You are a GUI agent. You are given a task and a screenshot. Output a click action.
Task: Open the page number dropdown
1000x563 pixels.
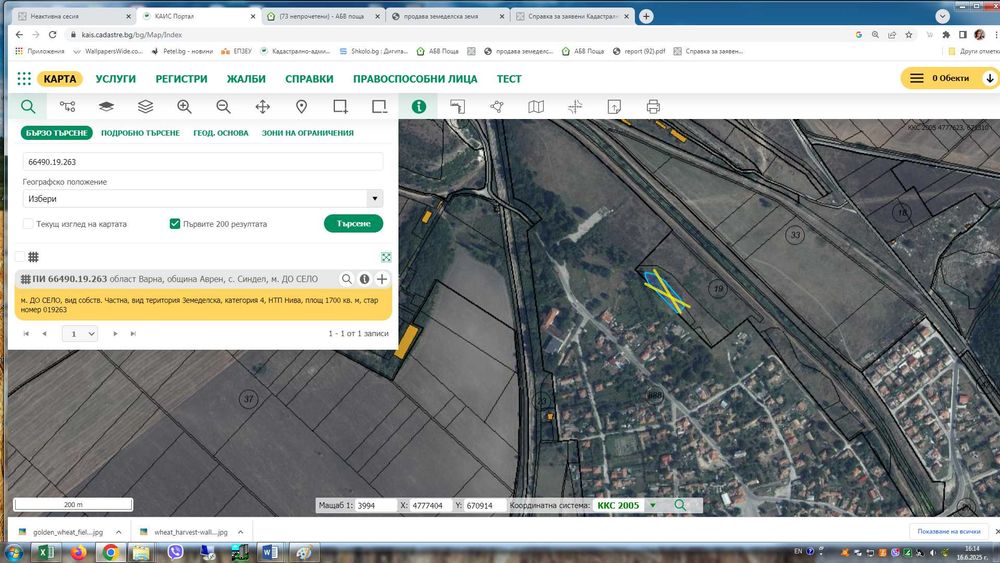(x=82, y=333)
